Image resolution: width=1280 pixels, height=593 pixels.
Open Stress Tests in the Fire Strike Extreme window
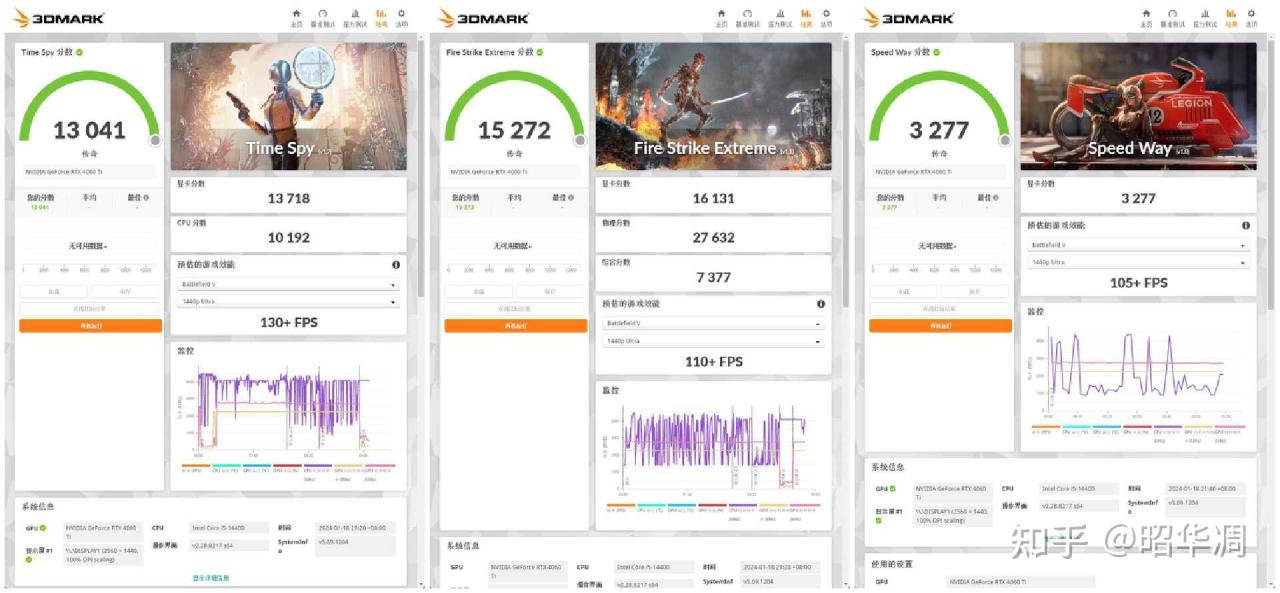coord(780,17)
